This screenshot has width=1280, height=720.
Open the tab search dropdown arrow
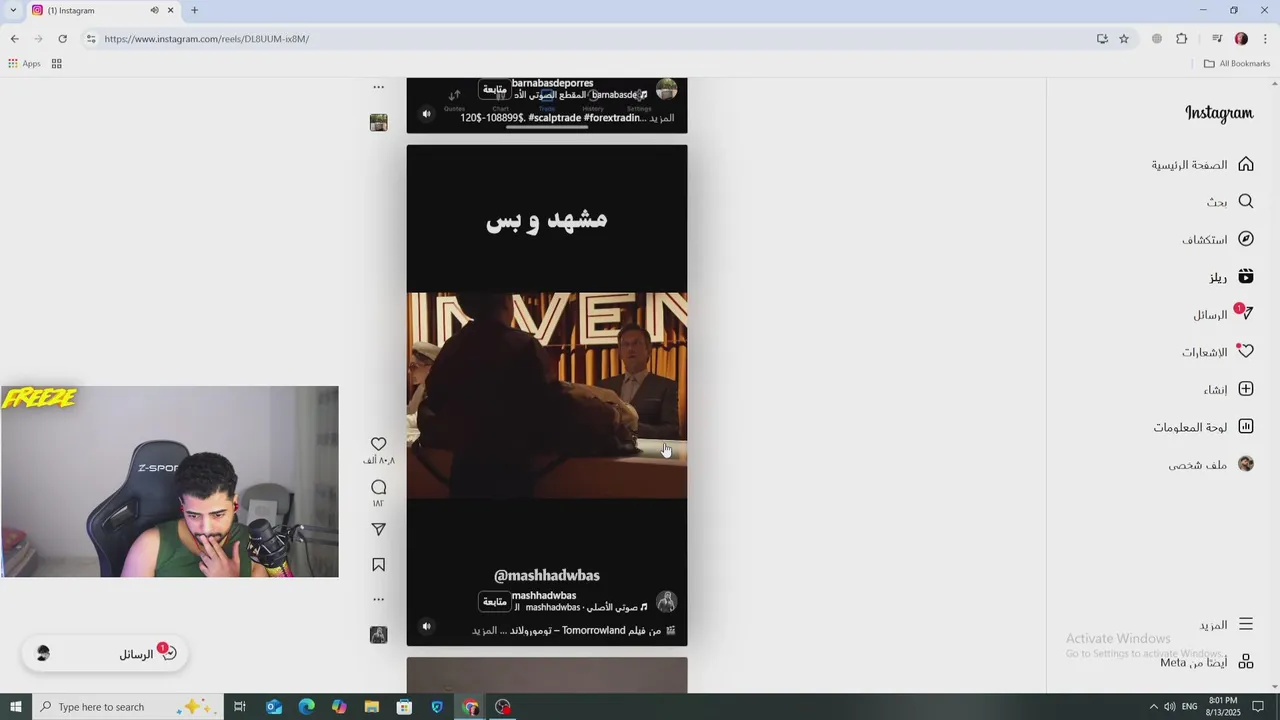(x=12, y=10)
